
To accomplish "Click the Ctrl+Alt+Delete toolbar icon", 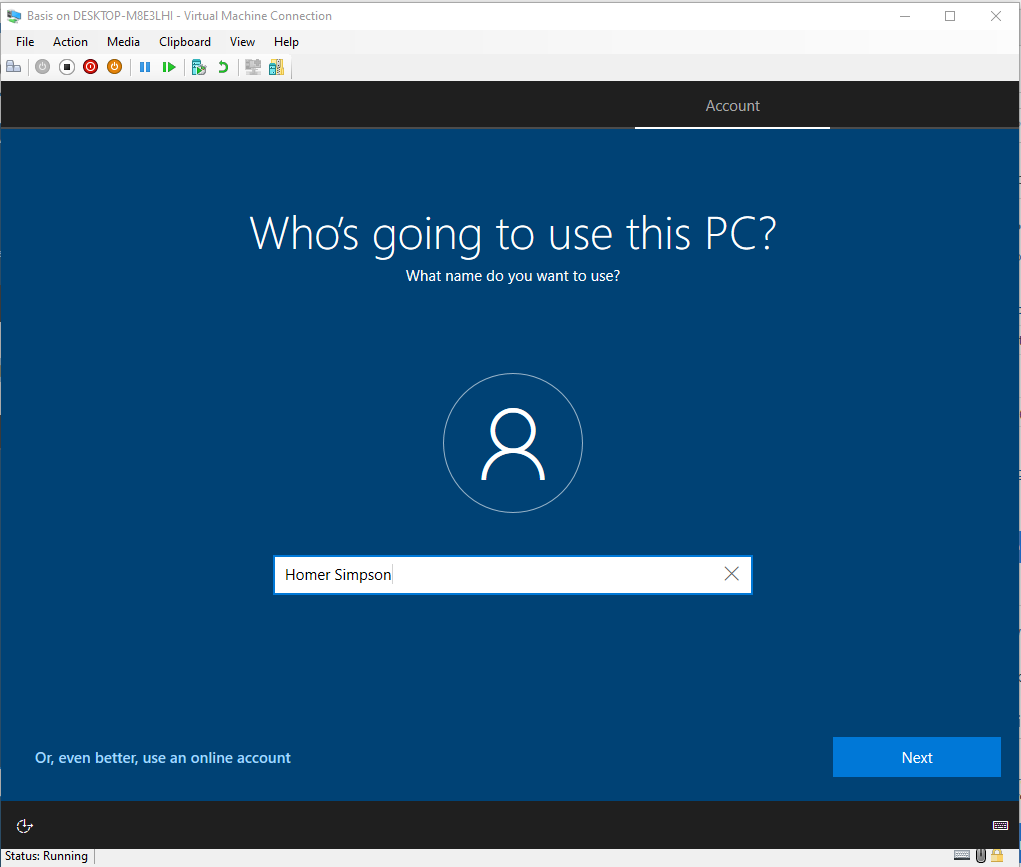I will tap(14, 66).
